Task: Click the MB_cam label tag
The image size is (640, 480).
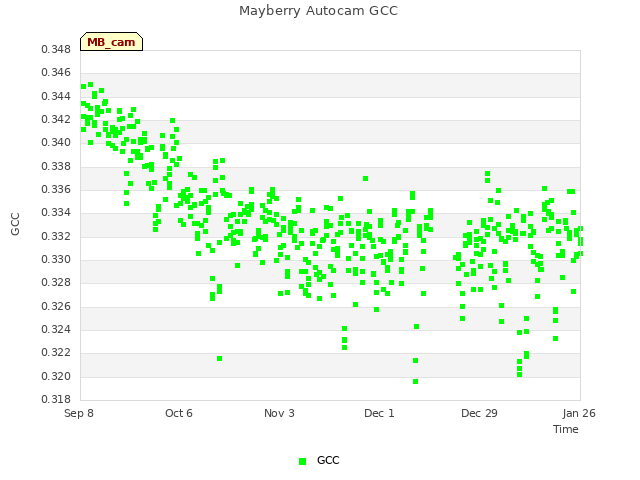Action: [111, 42]
